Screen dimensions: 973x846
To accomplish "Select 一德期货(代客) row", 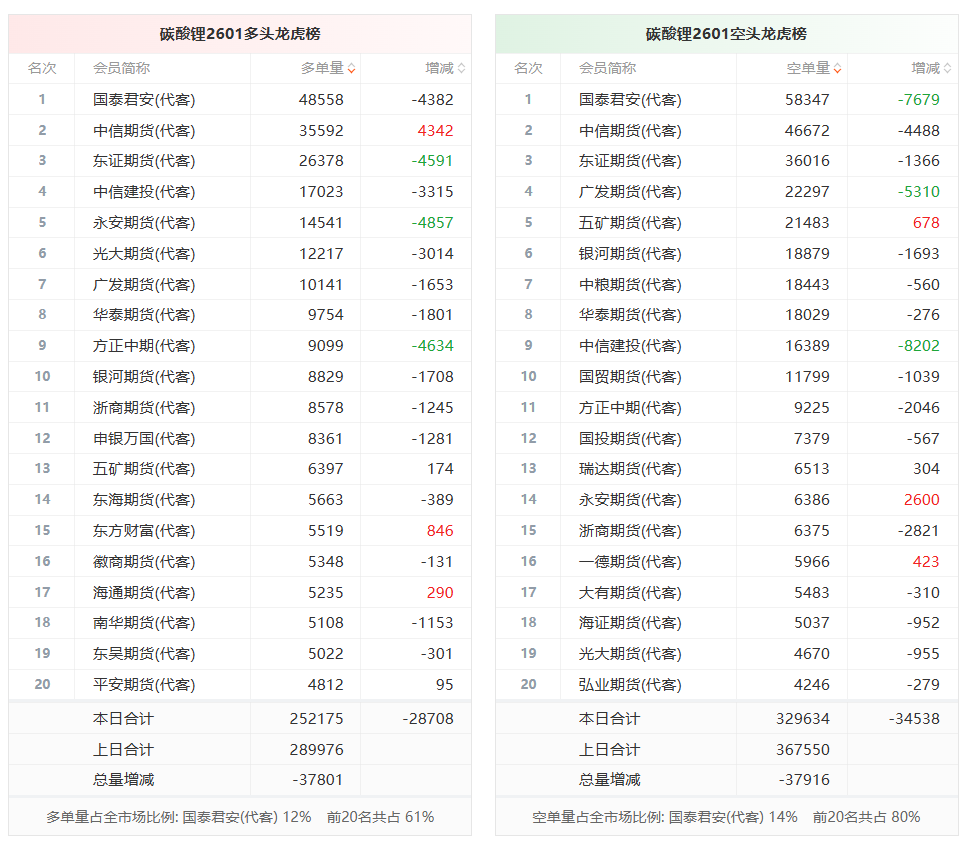I will point(727,561).
